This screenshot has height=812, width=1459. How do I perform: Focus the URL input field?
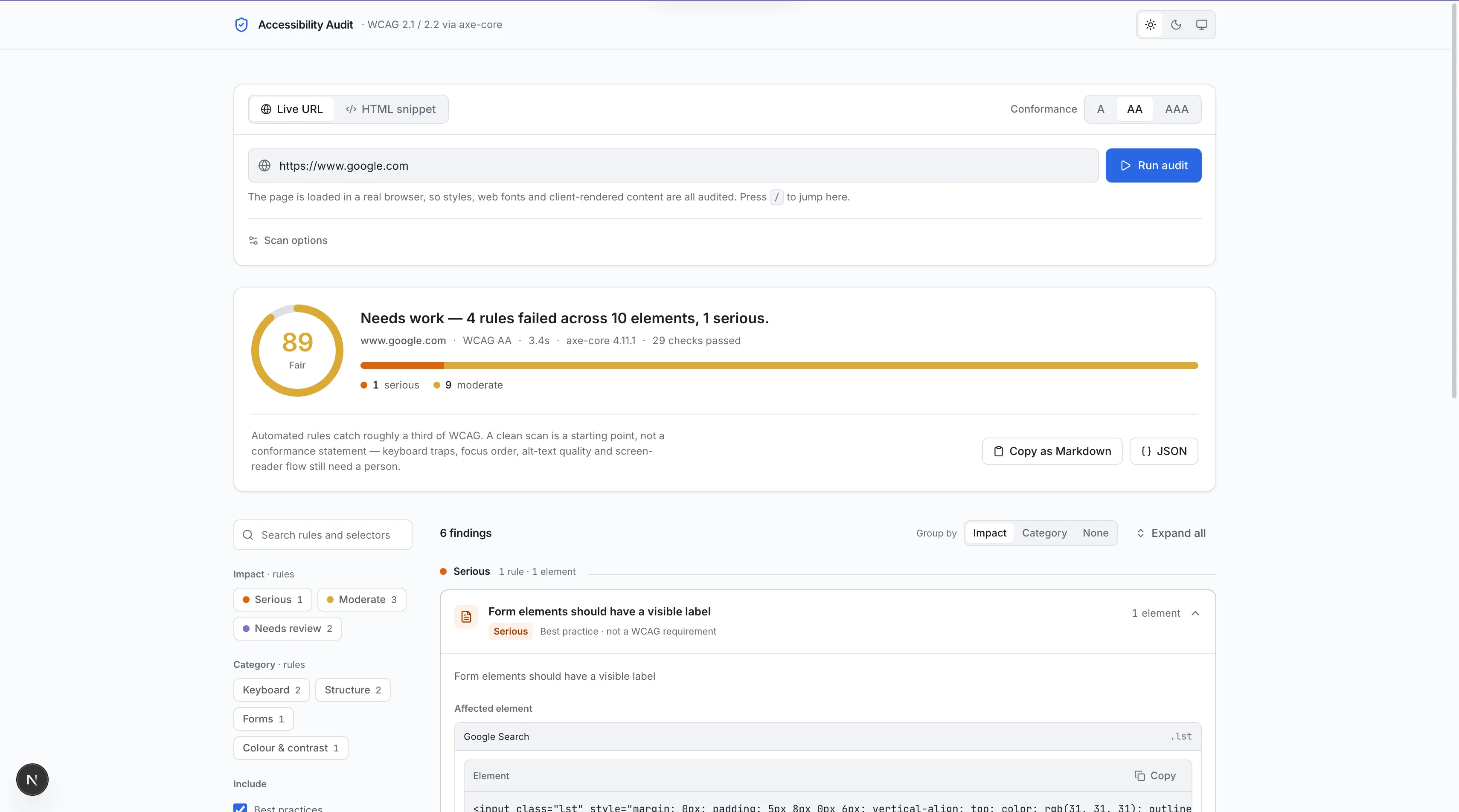coord(673,165)
